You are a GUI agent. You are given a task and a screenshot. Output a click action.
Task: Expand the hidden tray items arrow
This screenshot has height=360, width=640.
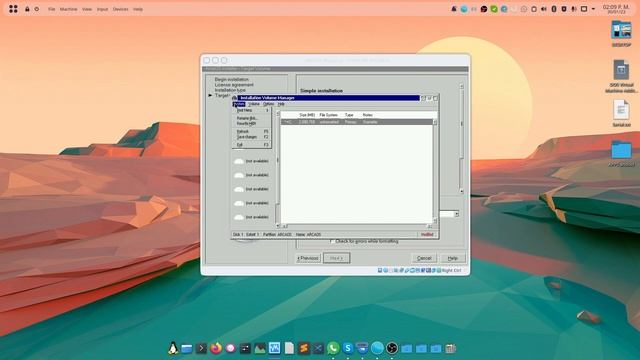click(x=593, y=9)
